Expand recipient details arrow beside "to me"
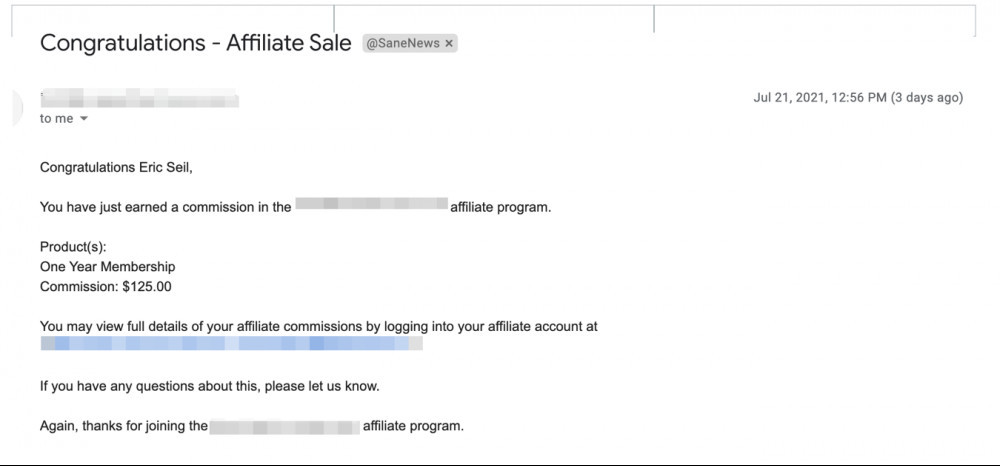 [84, 119]
